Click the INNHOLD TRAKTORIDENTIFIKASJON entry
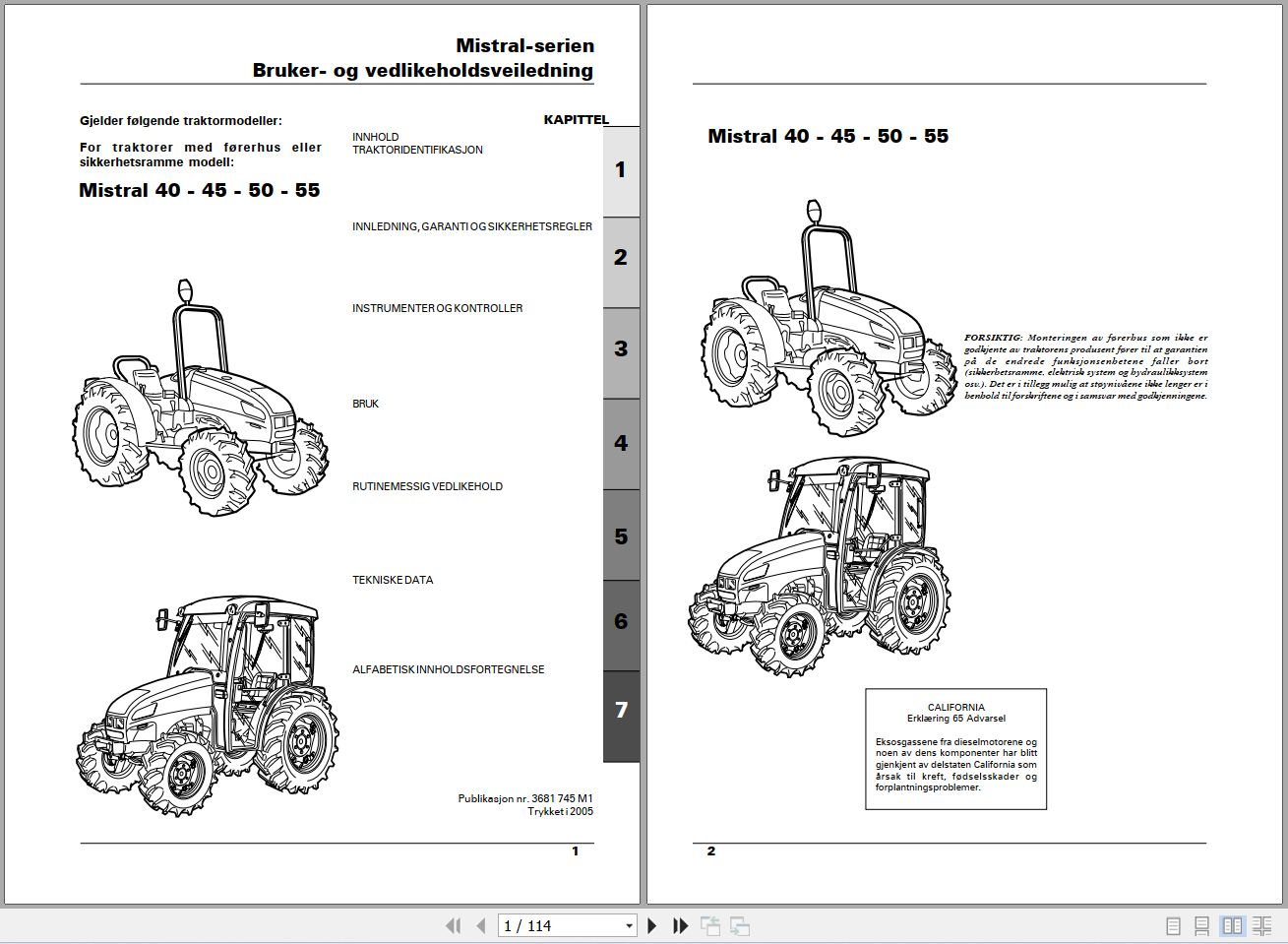 click(417, 144)
